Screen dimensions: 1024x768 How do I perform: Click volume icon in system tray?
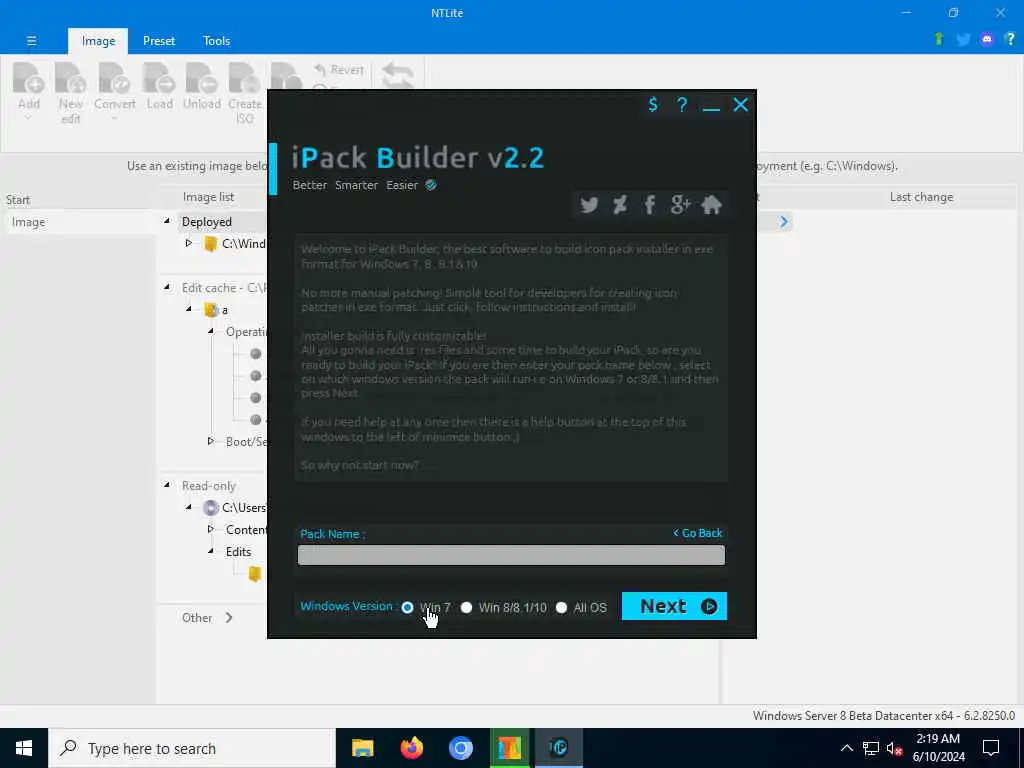[893, 748]
